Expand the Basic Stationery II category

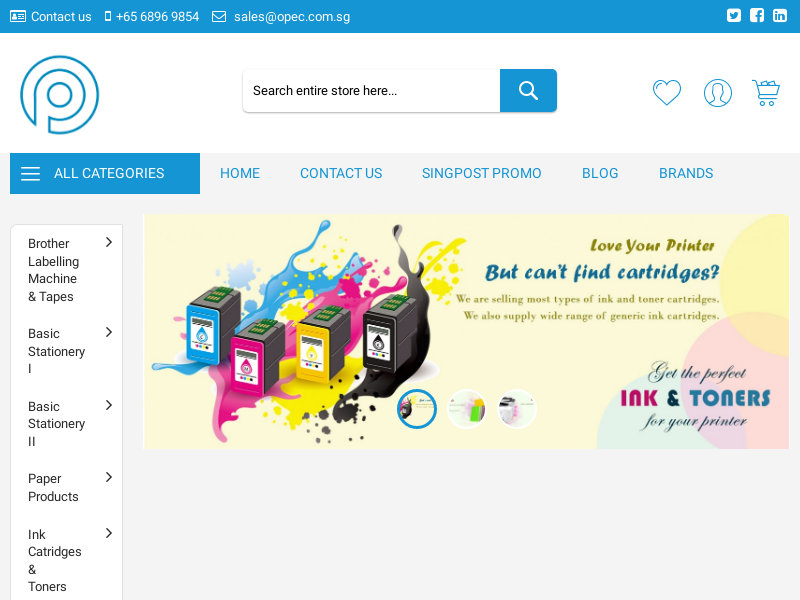tap(109, 405)
